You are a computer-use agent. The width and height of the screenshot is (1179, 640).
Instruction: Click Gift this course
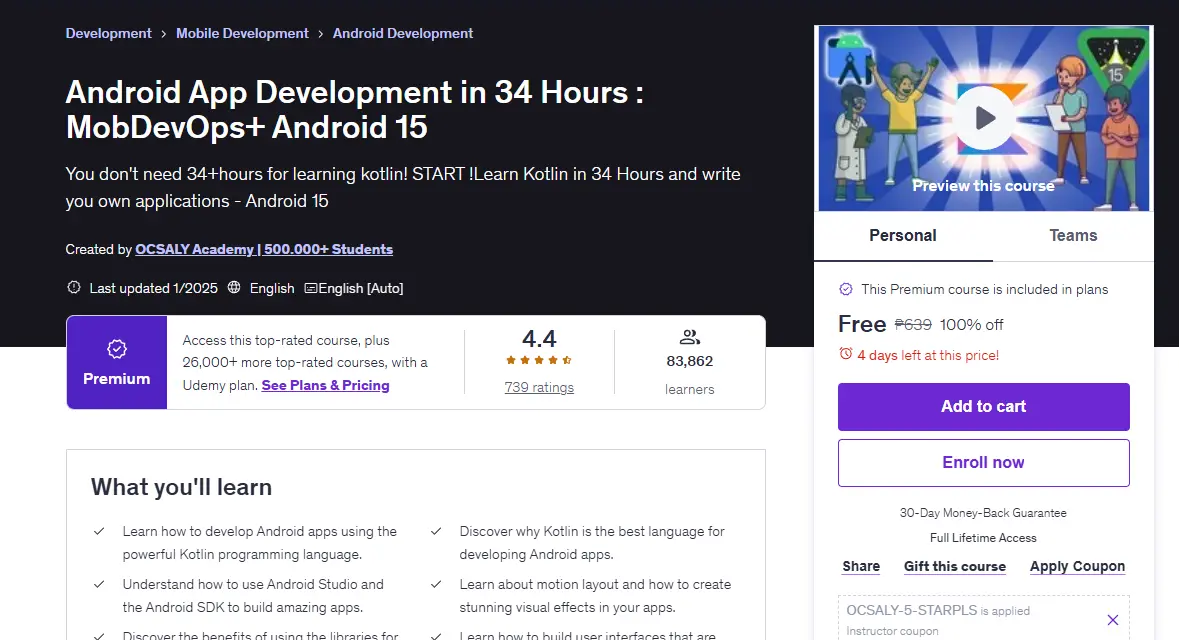pyautogui.click(x=955, y=566)
